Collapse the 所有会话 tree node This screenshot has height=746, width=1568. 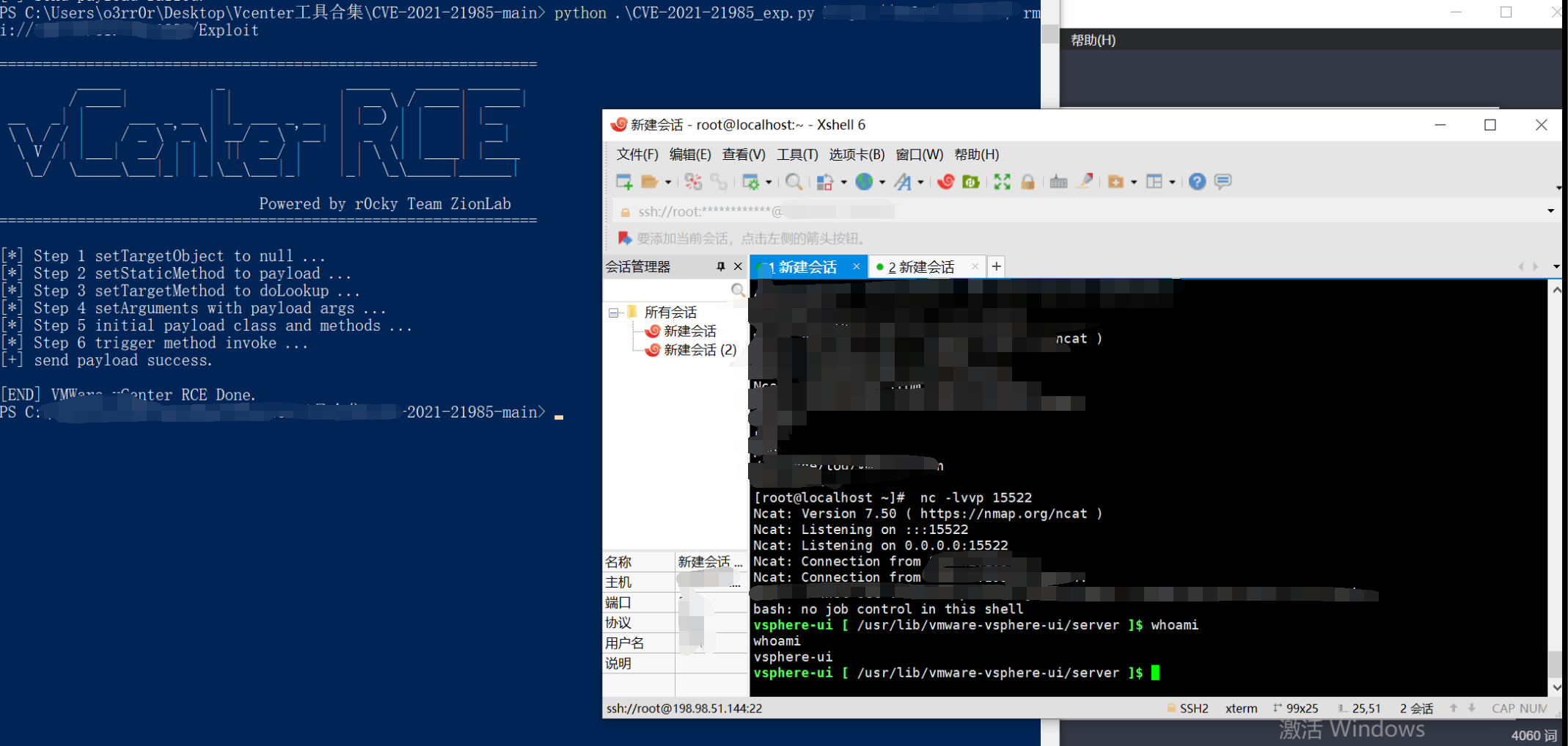point(614,312)
